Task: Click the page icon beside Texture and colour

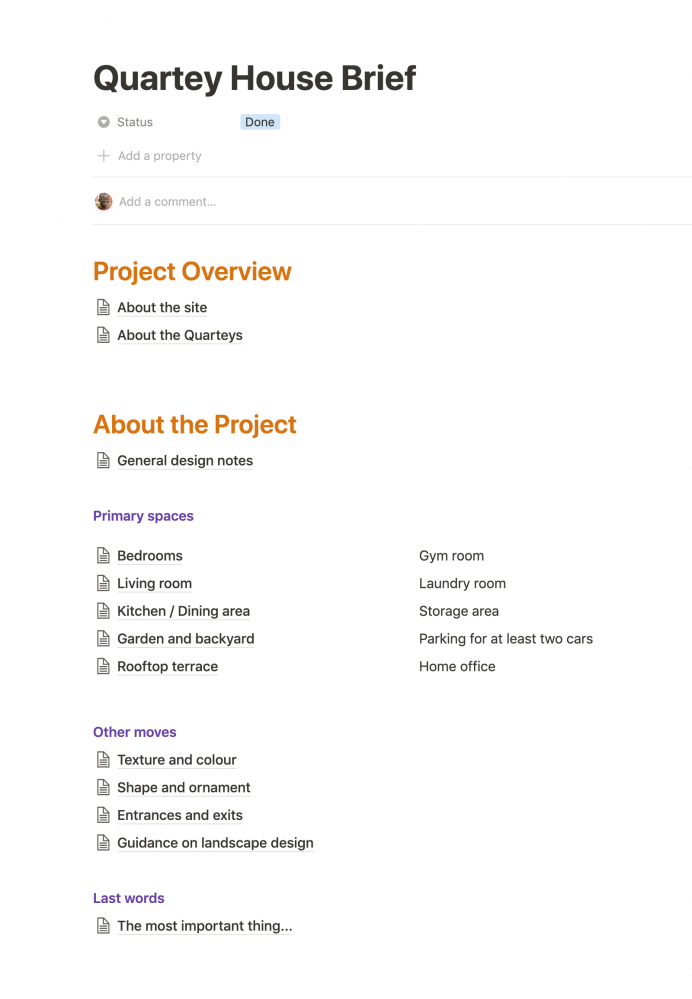Action: (x=102, y=760)
